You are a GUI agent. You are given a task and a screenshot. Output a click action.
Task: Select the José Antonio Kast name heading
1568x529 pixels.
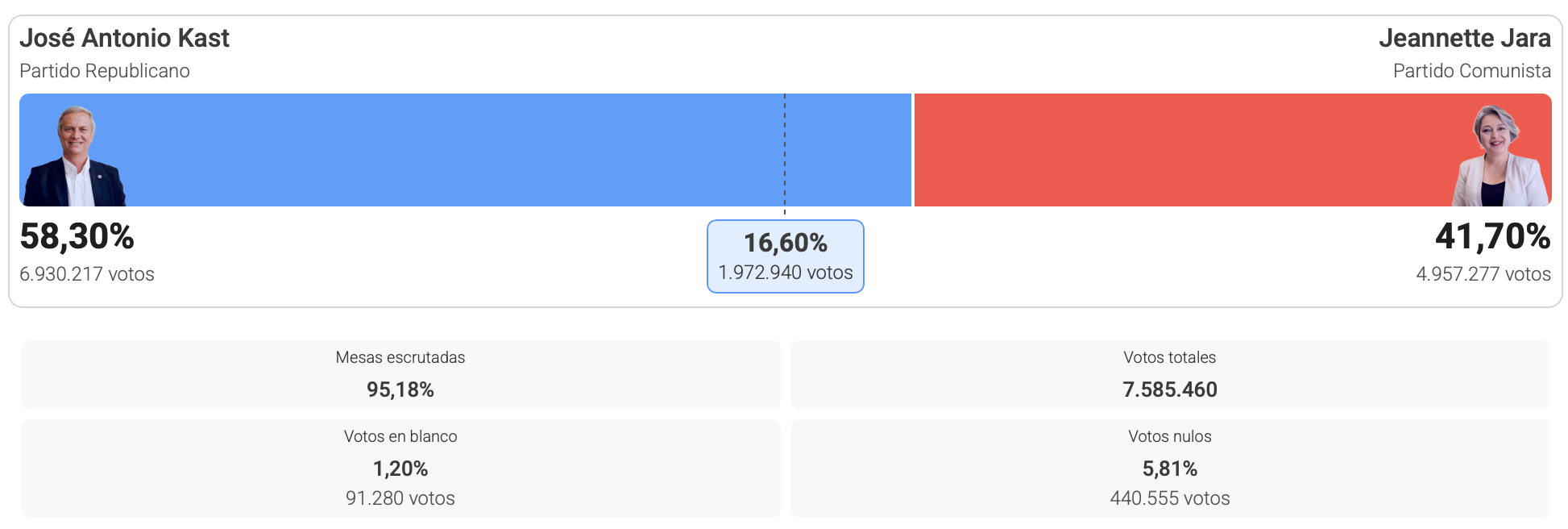coord(124,38)
